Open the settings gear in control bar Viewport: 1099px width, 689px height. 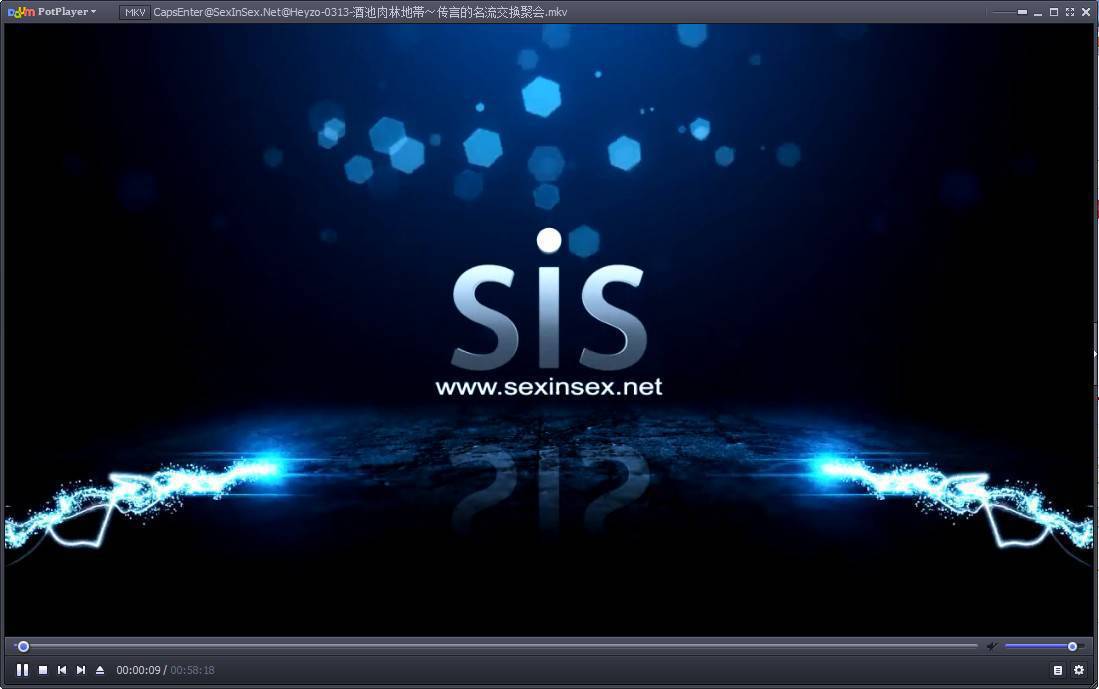1079,670
